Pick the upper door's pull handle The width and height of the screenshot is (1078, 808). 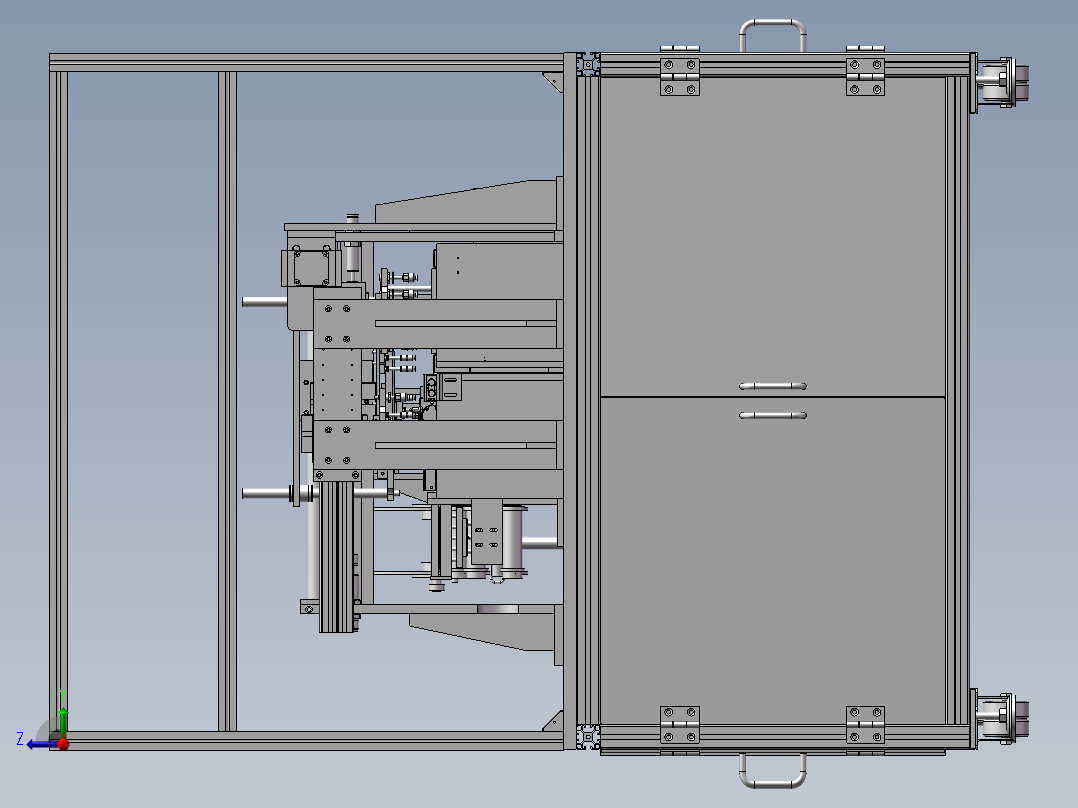coord(773,386)
